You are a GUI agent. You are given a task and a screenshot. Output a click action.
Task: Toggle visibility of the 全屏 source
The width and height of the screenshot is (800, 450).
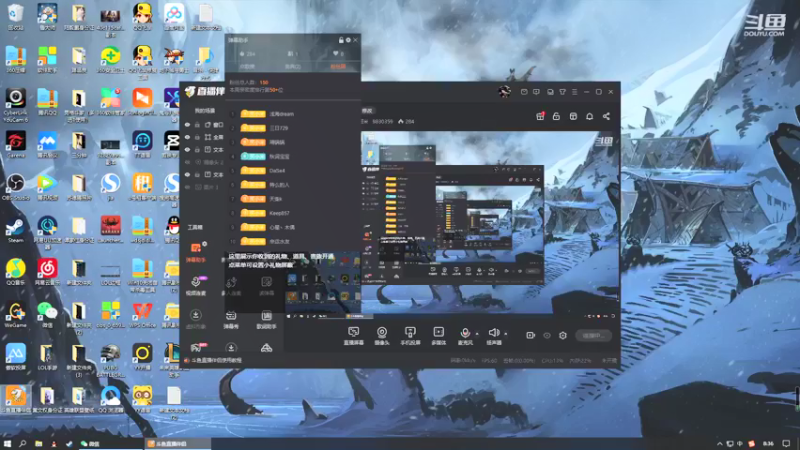[x=187, y=137]
